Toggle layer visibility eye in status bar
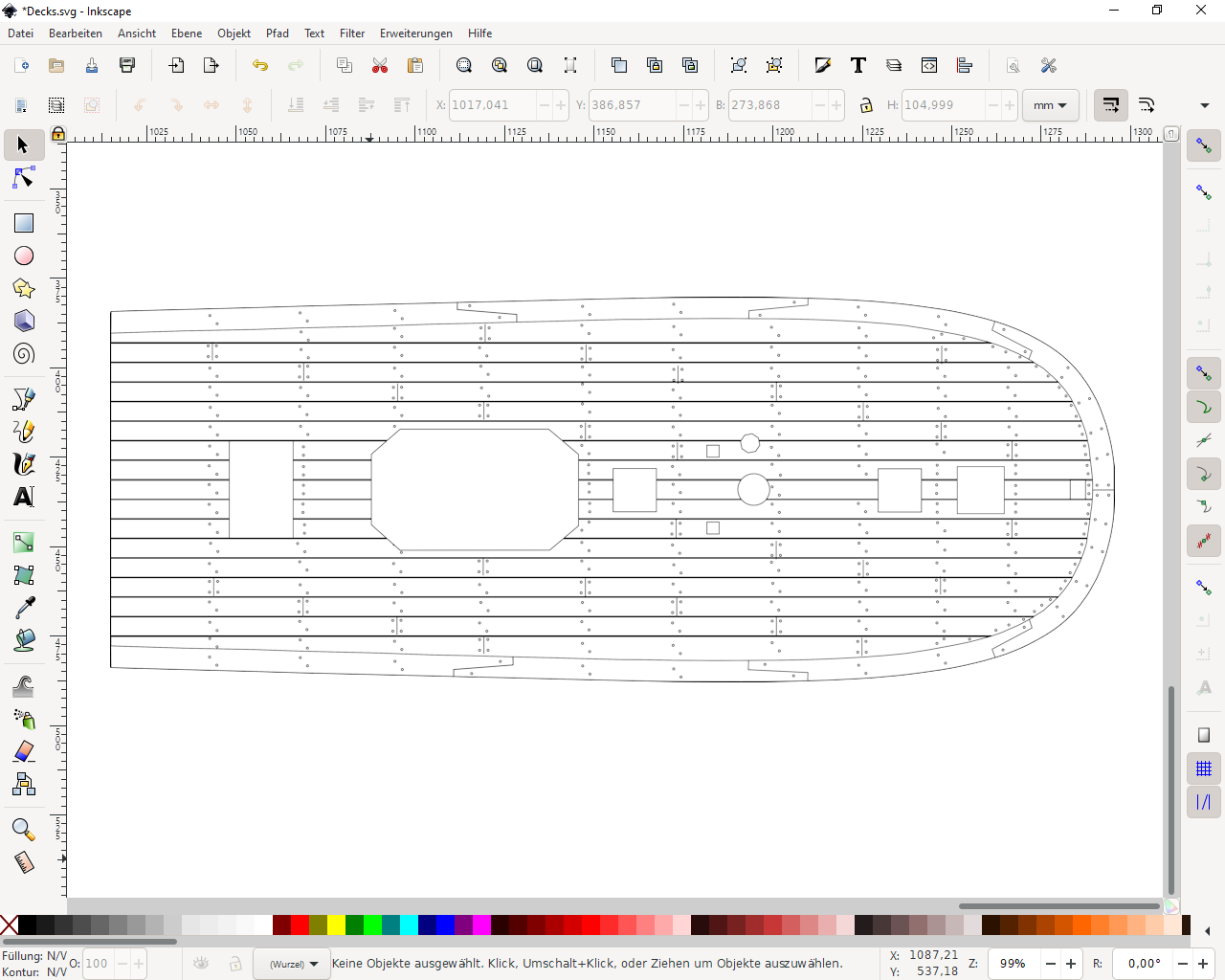This screenshot has height=980, width=1225. pos(201,964)
